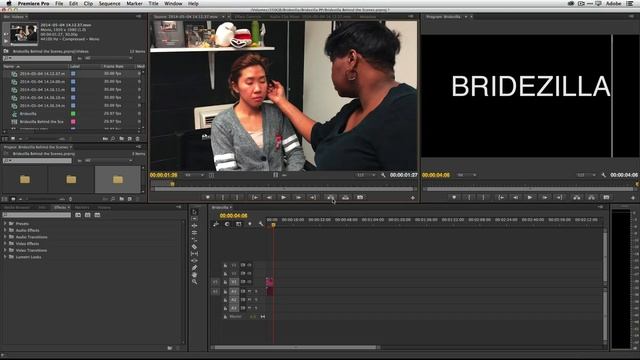640x360 pixels.
Task: Open the Title menu
Action: pos(153,3)
